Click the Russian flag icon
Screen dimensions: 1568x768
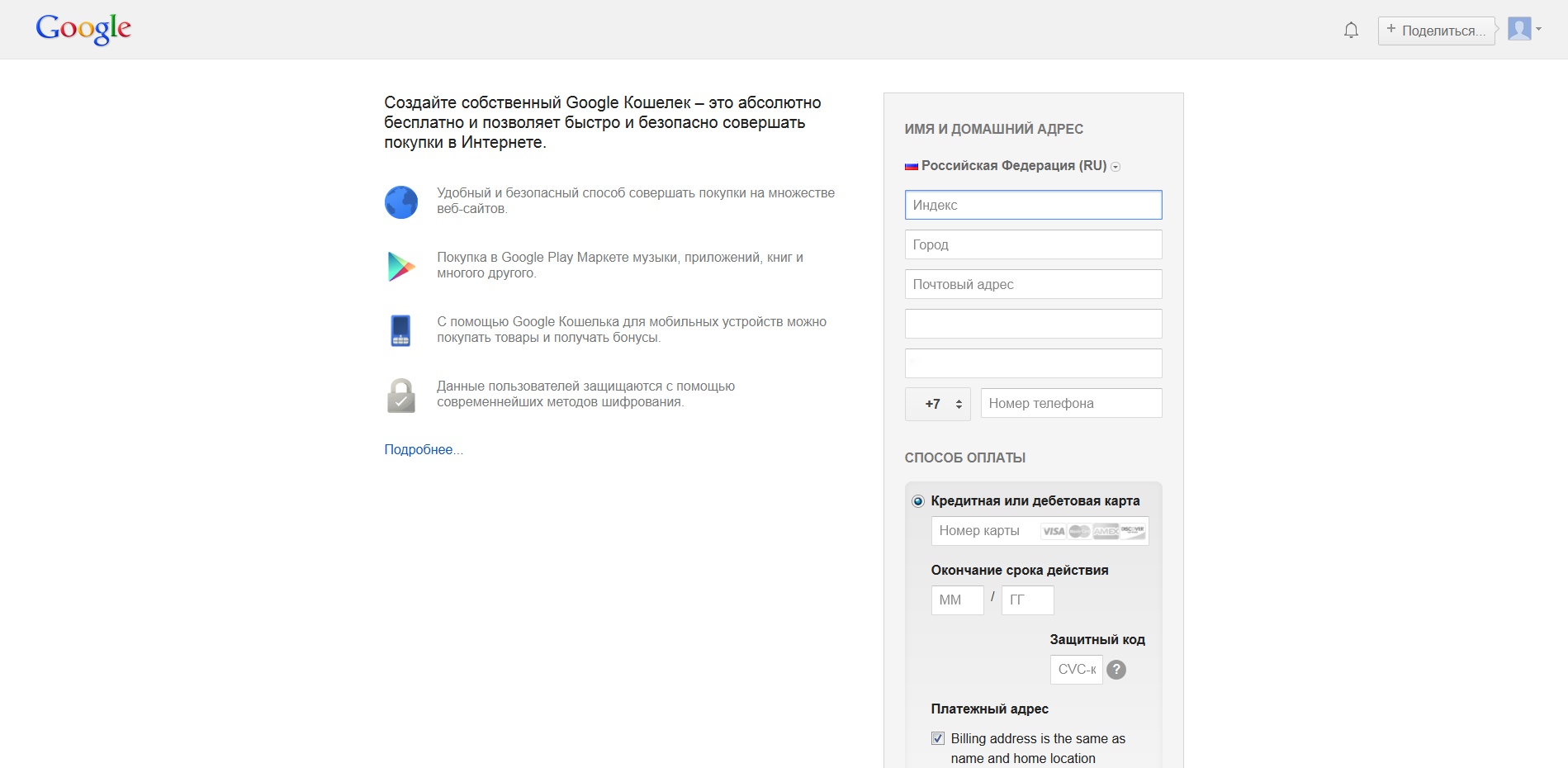click(912, 166)
